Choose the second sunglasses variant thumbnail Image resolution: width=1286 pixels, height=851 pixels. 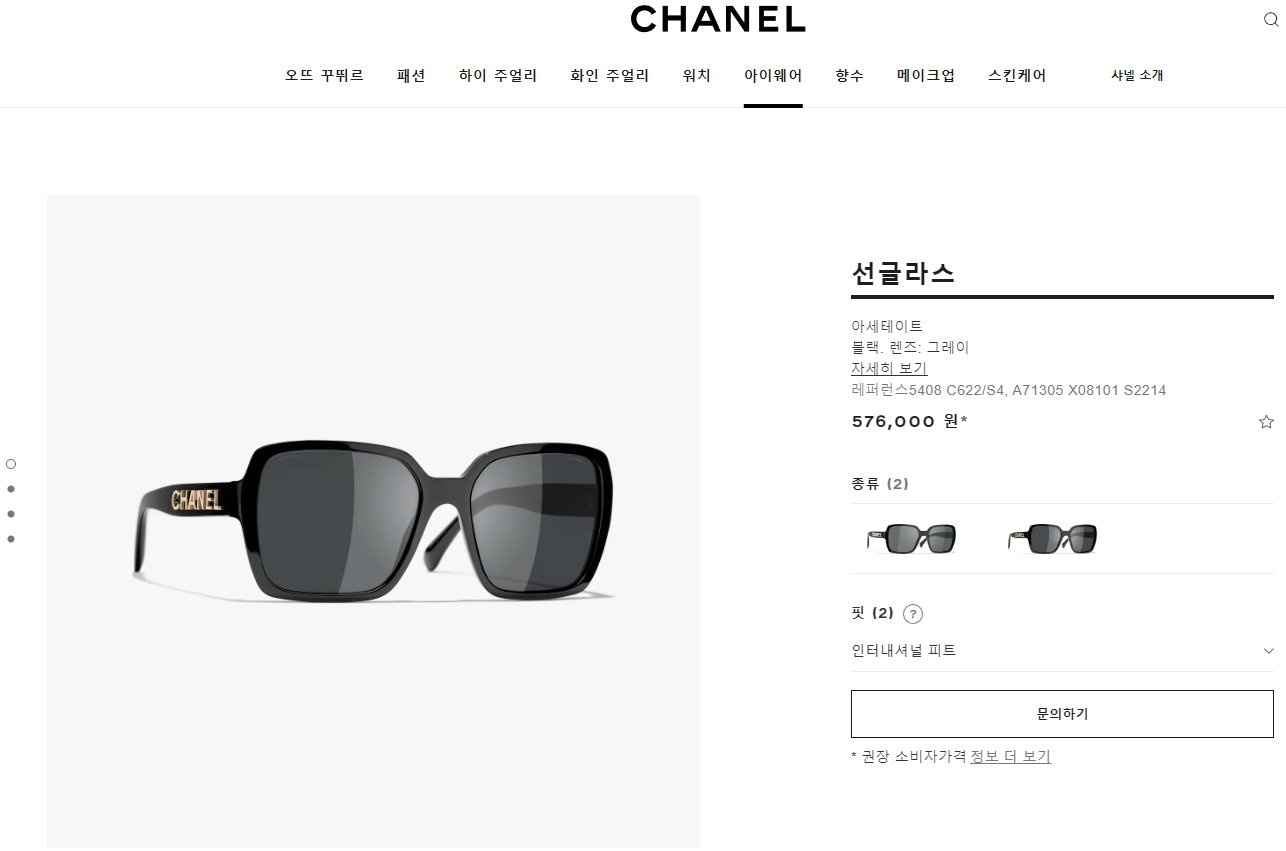(x=1052, y=539)
